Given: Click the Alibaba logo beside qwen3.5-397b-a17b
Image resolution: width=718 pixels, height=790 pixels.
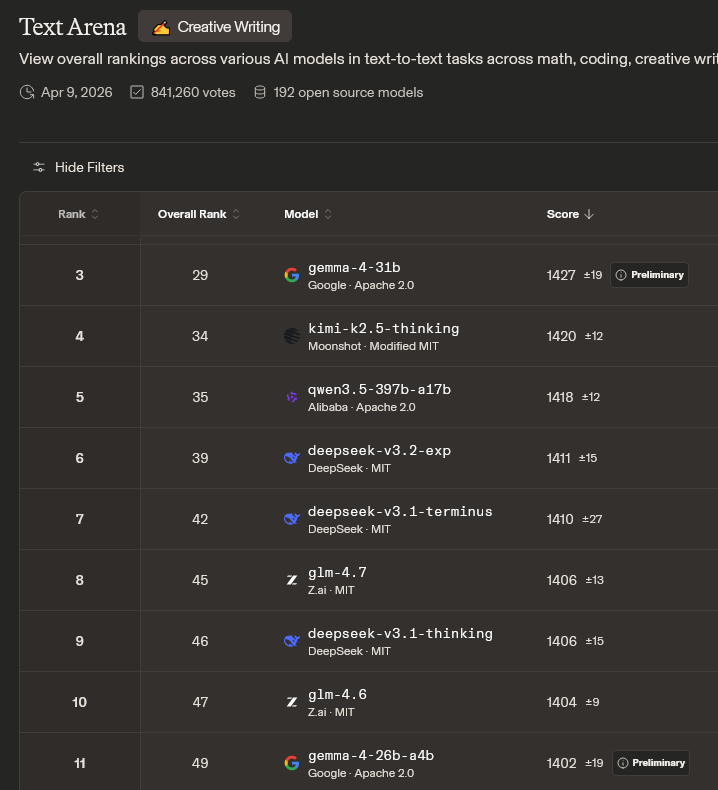Looking at the screenshot, I should pyautogui.click(x=292, y=397).
